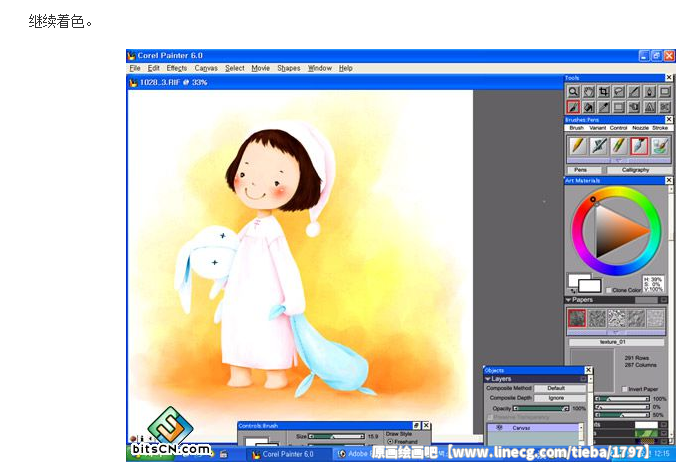Choose the Water Color brush icon

(660, 146)
